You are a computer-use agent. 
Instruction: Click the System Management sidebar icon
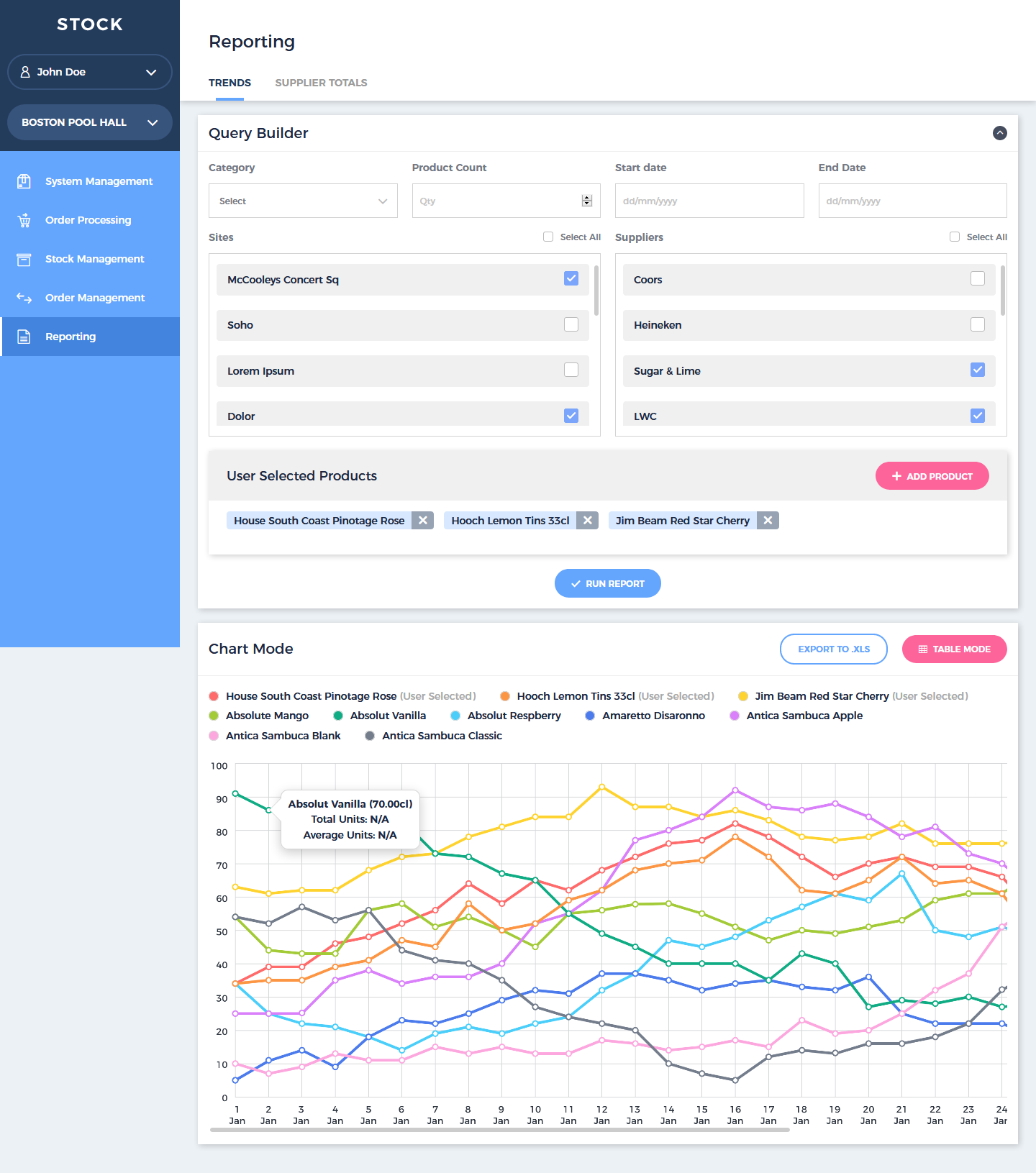pos(24,181)
